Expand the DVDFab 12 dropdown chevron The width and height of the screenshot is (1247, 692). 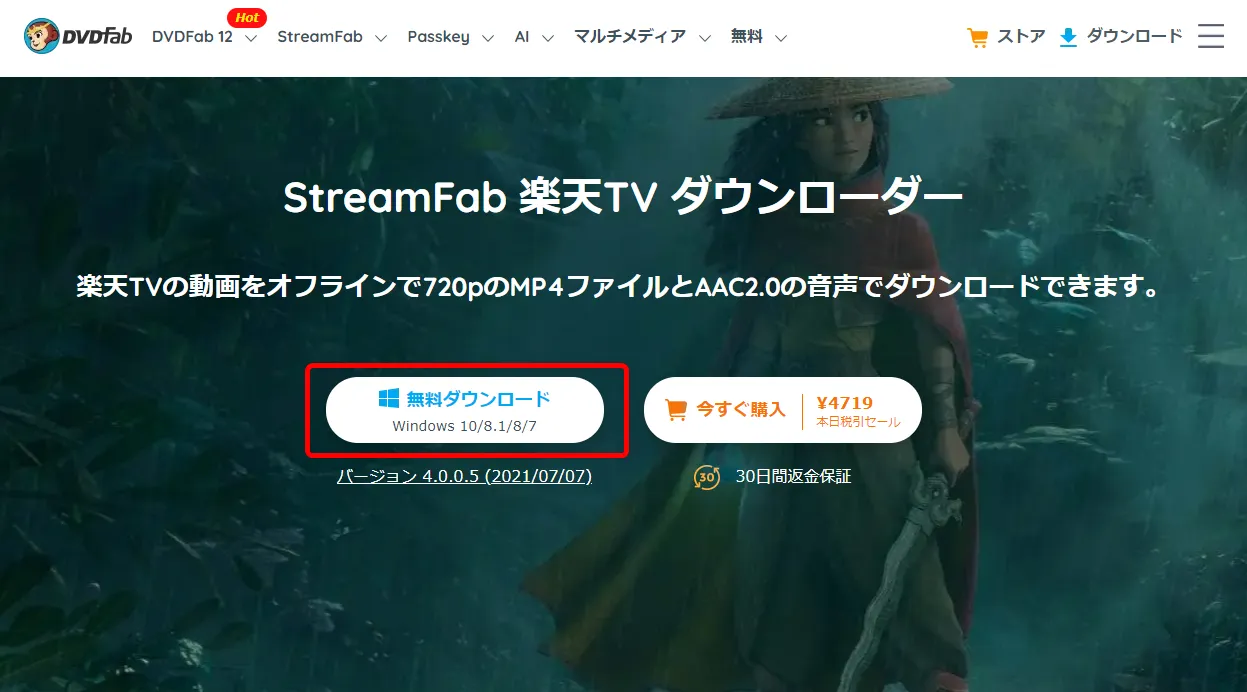click(x=251, y=38)
